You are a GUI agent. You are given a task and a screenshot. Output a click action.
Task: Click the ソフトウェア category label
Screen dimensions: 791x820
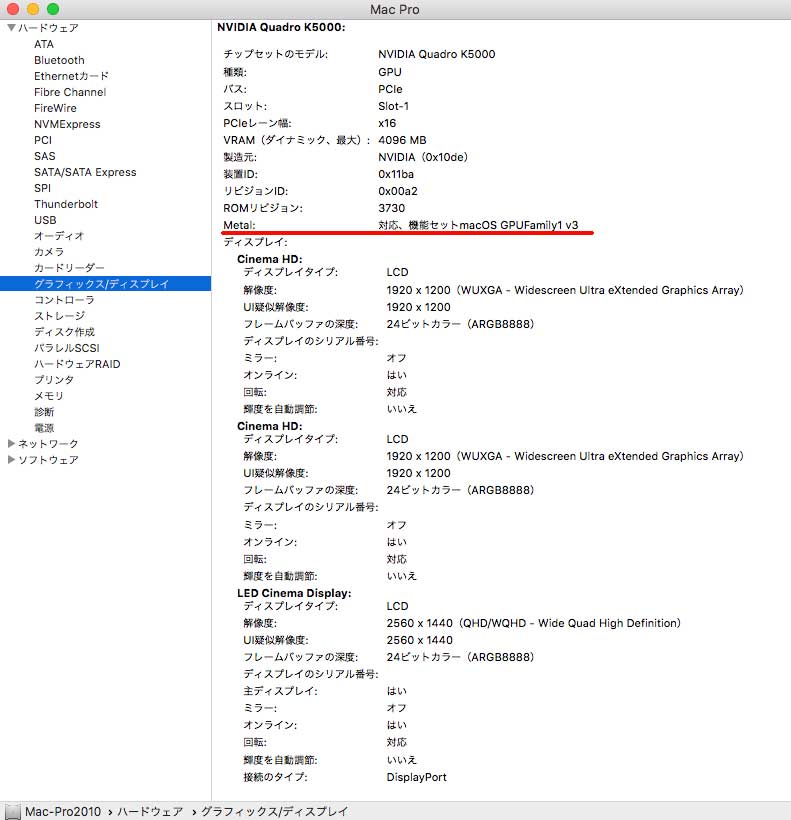point(48,460)
